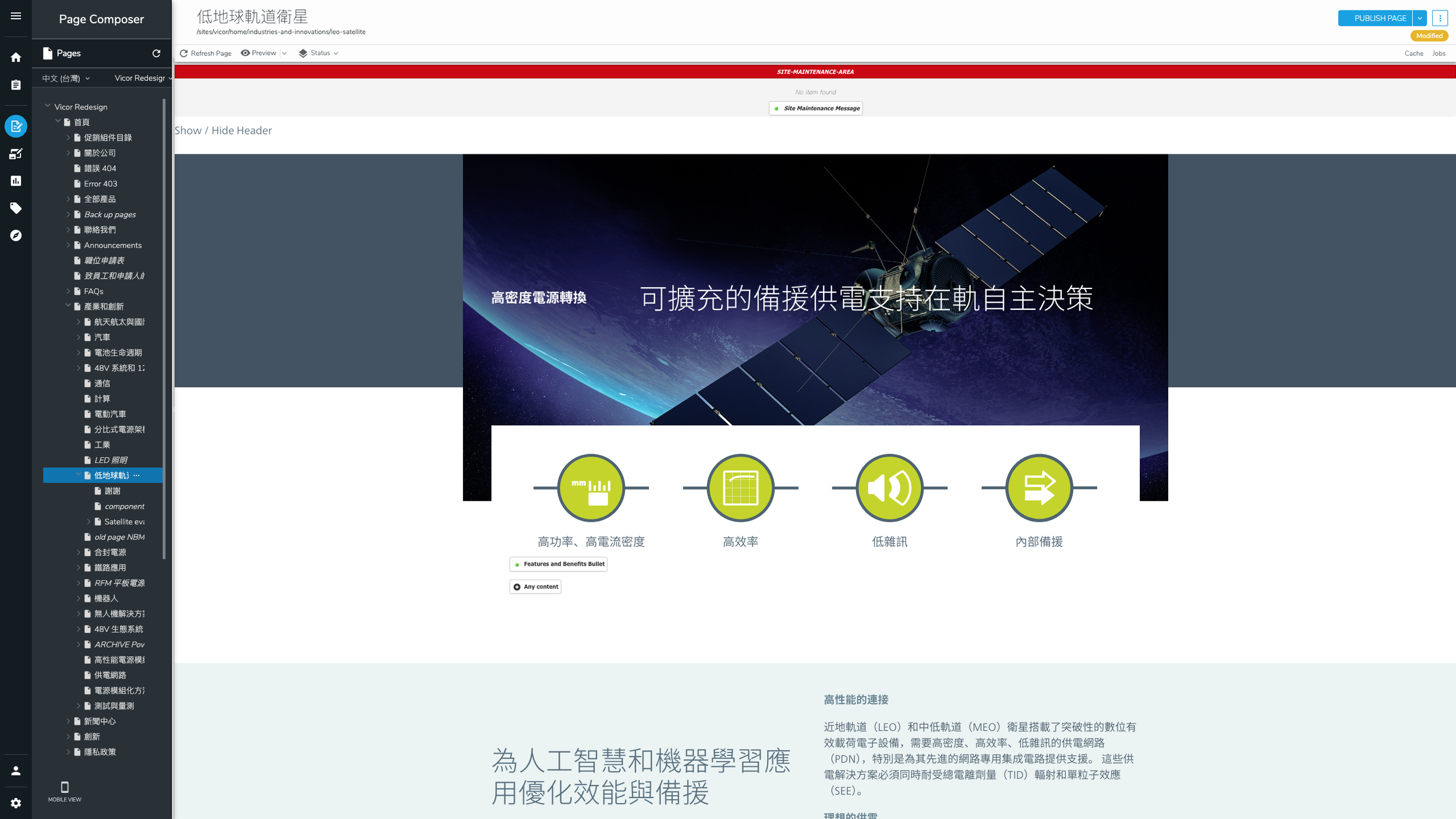
Task: Click the Site Maintenance Message button
Action: coord(815,108)
